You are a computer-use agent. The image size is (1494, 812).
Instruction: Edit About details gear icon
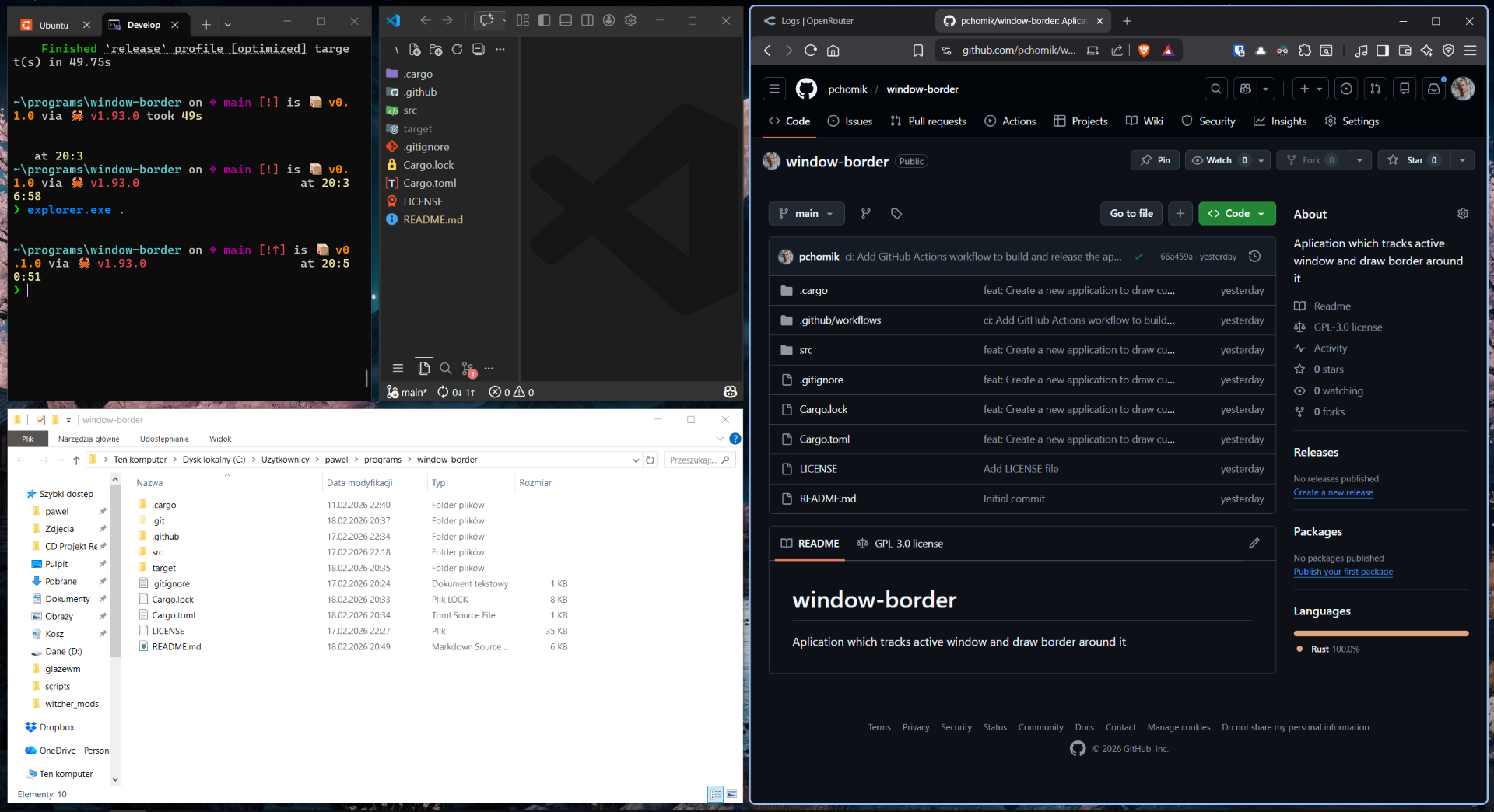tap(1463, 214)
